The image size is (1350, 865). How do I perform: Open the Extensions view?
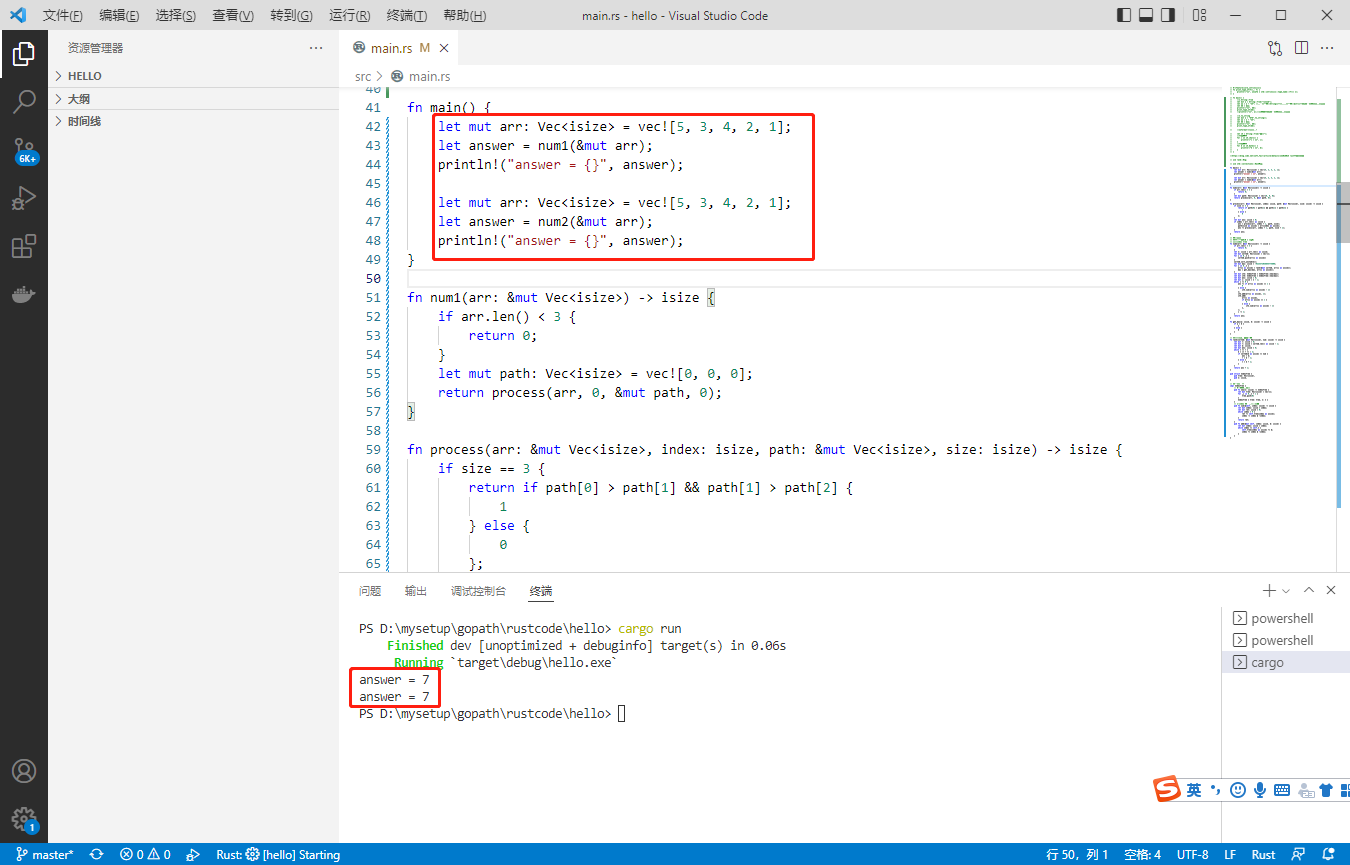24,246
